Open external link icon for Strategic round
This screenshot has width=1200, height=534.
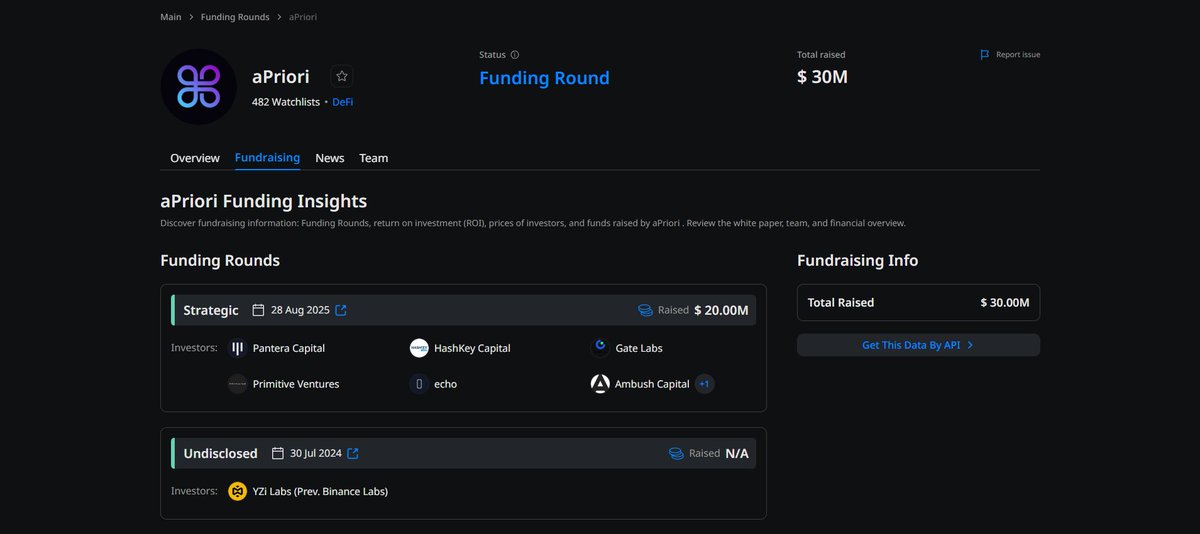click(341, 310)
